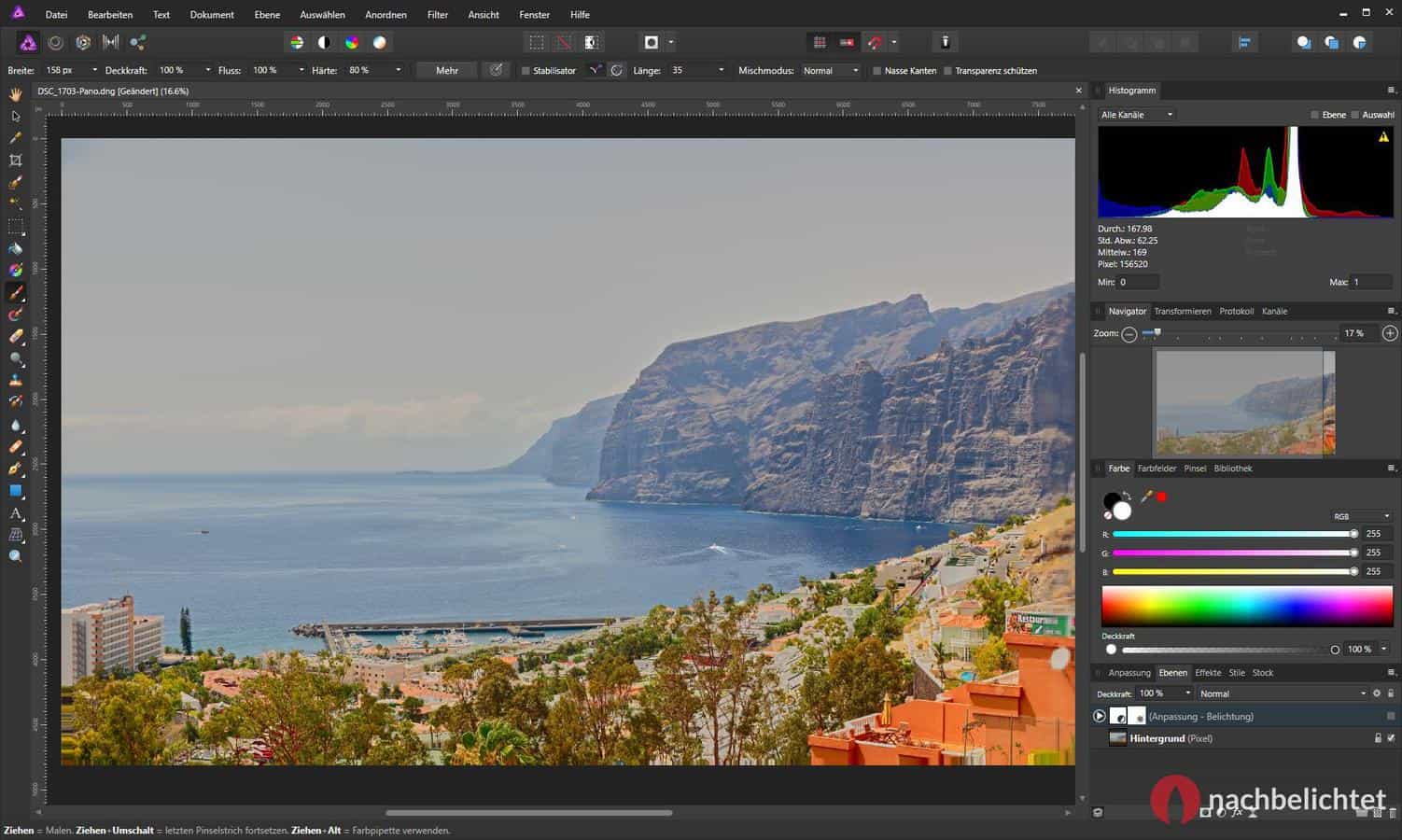Click the Mehr button
The image size is (1402, 840).
coord(446,71)
